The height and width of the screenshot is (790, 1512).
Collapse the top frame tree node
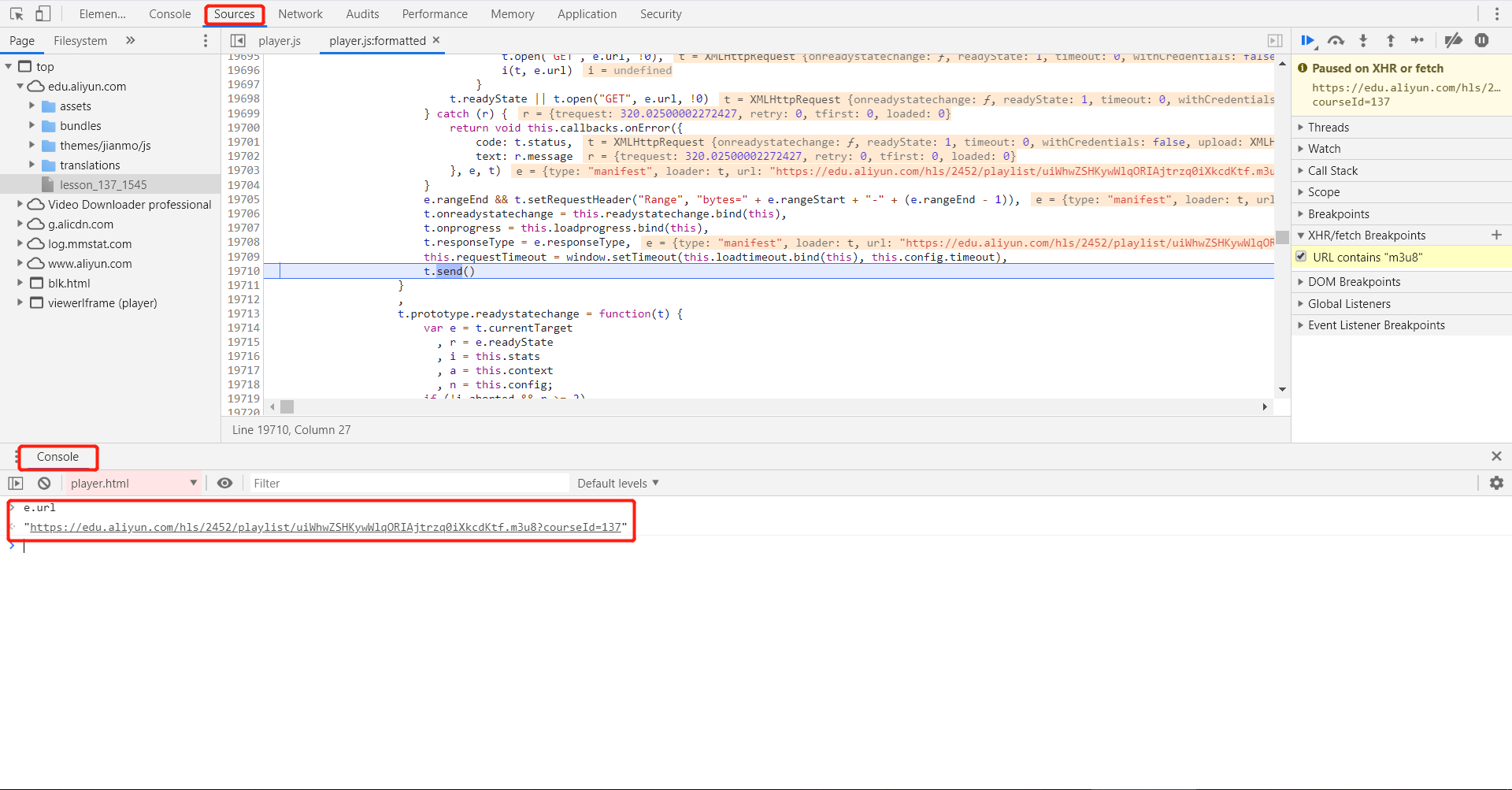tap(9, 67)
